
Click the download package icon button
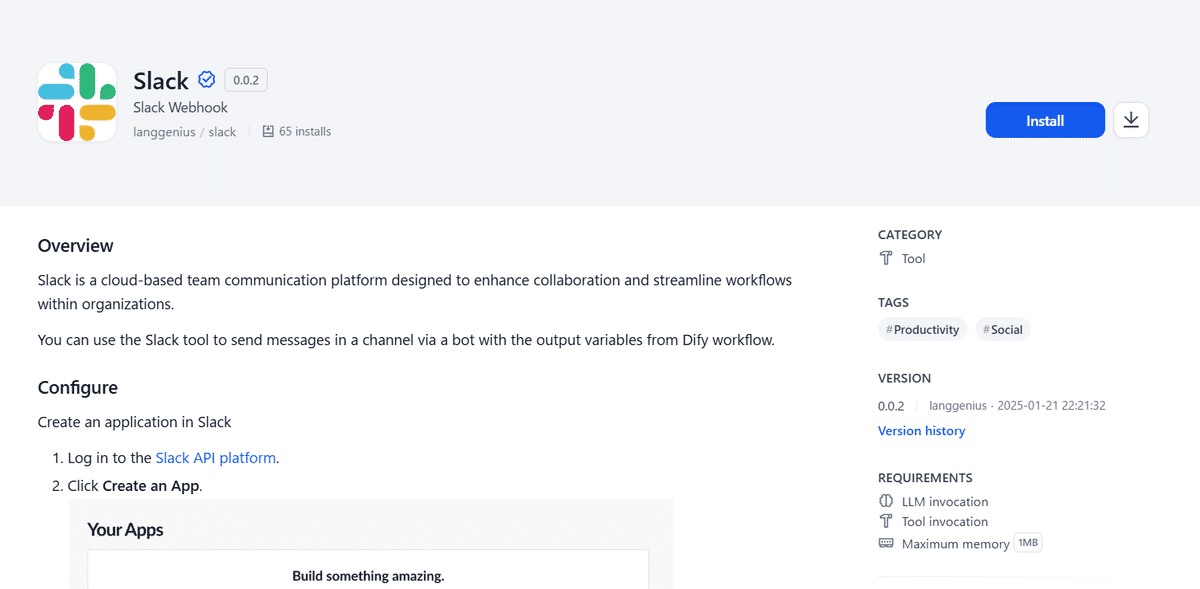[x=1131, y=120]
